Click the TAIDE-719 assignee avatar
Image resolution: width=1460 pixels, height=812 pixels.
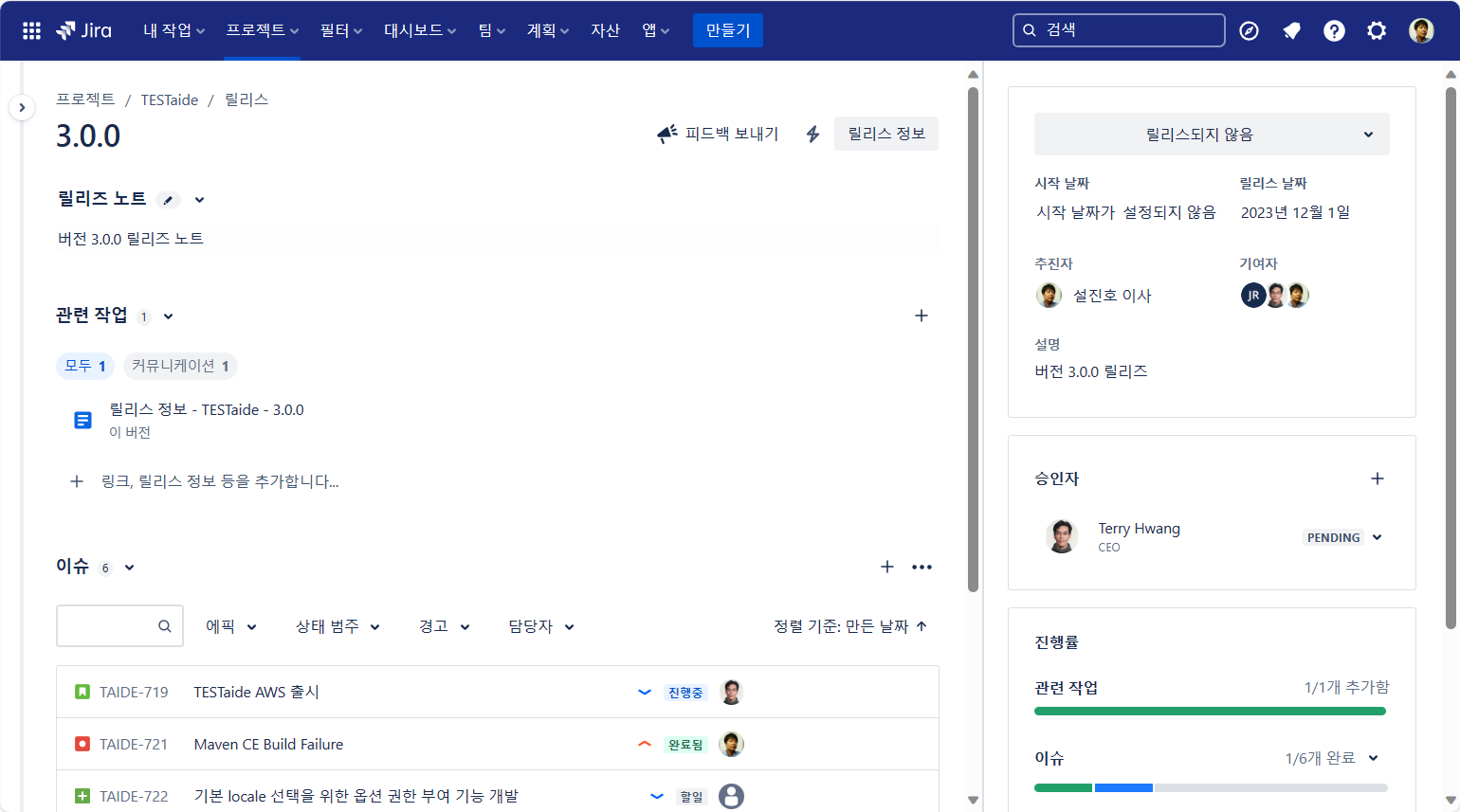[731, 692]
